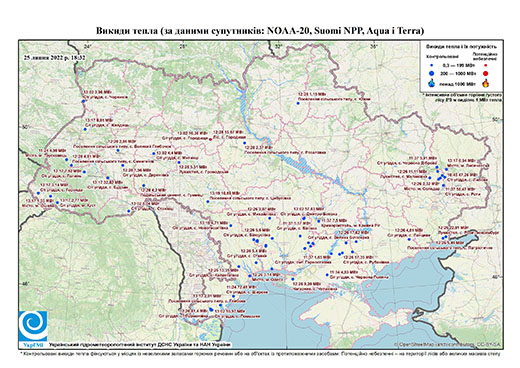Open the УкрГМІ spiral logo
Viewport: 520px width, 368px height.
pos(32,326)
